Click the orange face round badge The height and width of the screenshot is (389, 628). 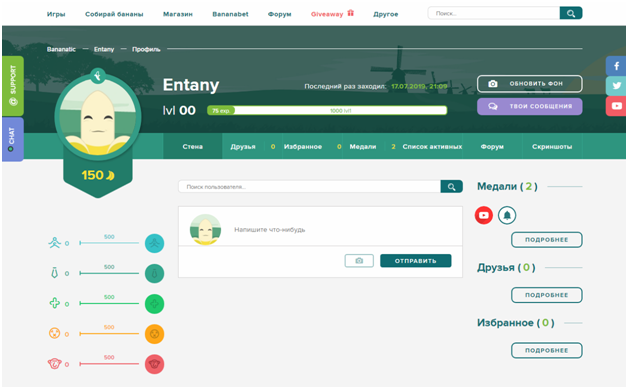[155, 334]
